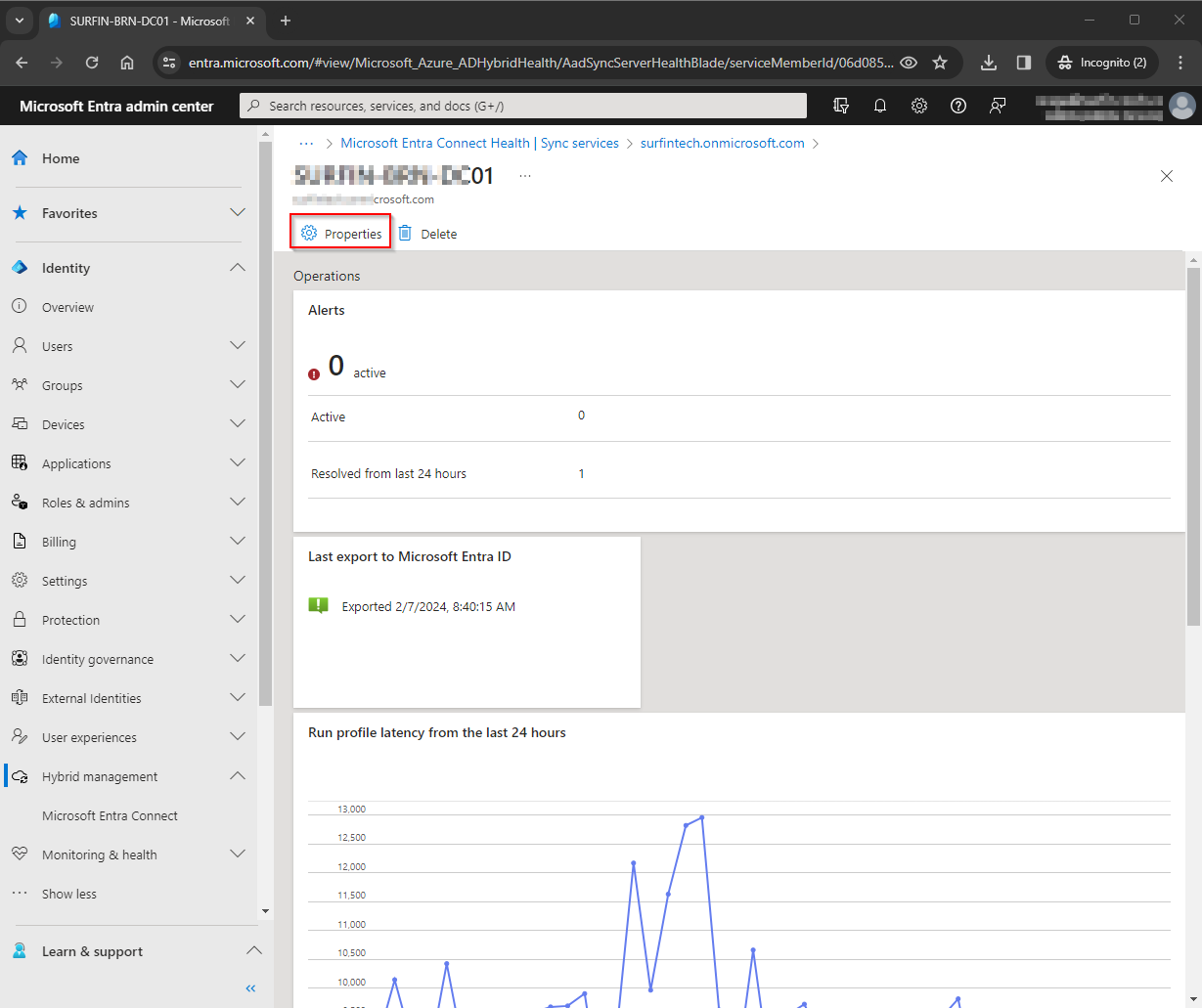Click the Delete trash icon button
The width and height of the screenshot is (1202, 1008).
tap(405, 234)
